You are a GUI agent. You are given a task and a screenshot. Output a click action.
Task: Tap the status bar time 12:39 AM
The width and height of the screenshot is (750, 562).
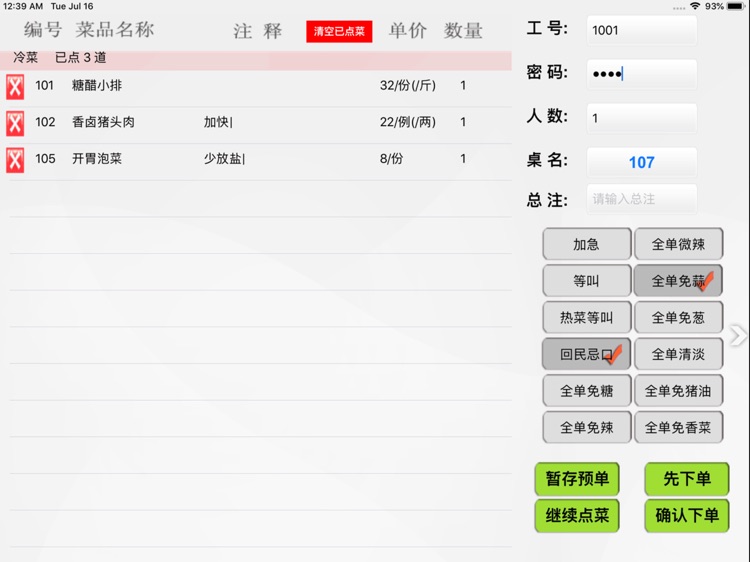(22, 6)
